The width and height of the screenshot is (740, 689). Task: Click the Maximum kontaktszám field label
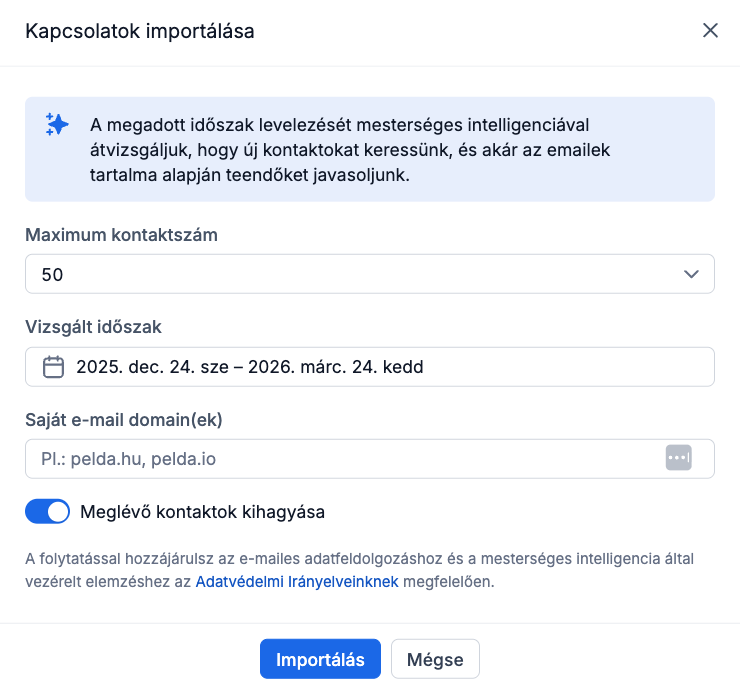pos(121,235)
